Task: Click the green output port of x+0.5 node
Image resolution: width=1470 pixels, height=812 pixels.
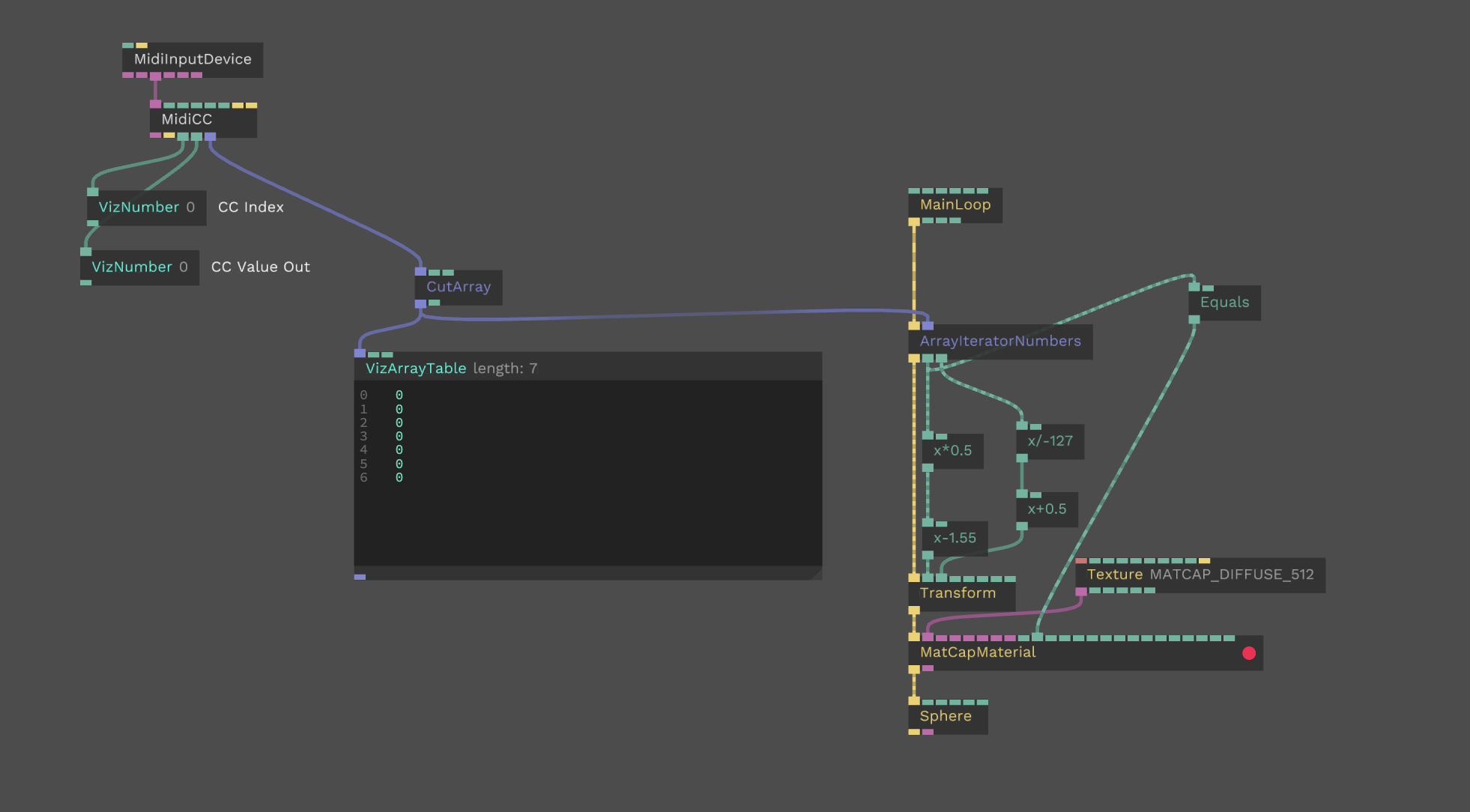Action: coord(1022,526)
